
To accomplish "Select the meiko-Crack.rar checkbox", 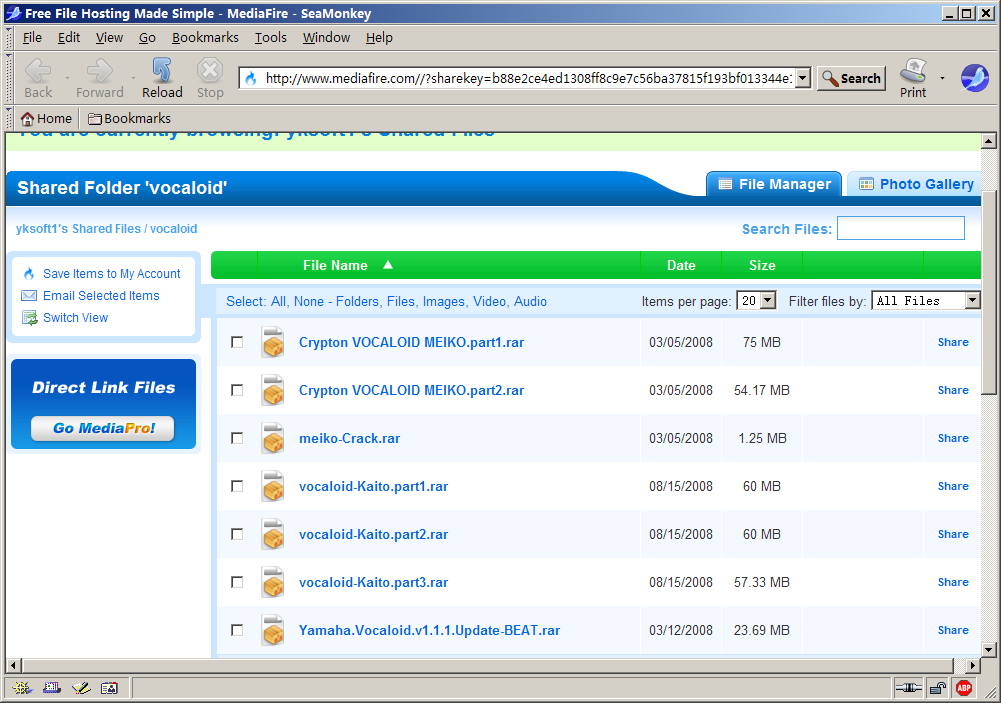I will [237, 438].
